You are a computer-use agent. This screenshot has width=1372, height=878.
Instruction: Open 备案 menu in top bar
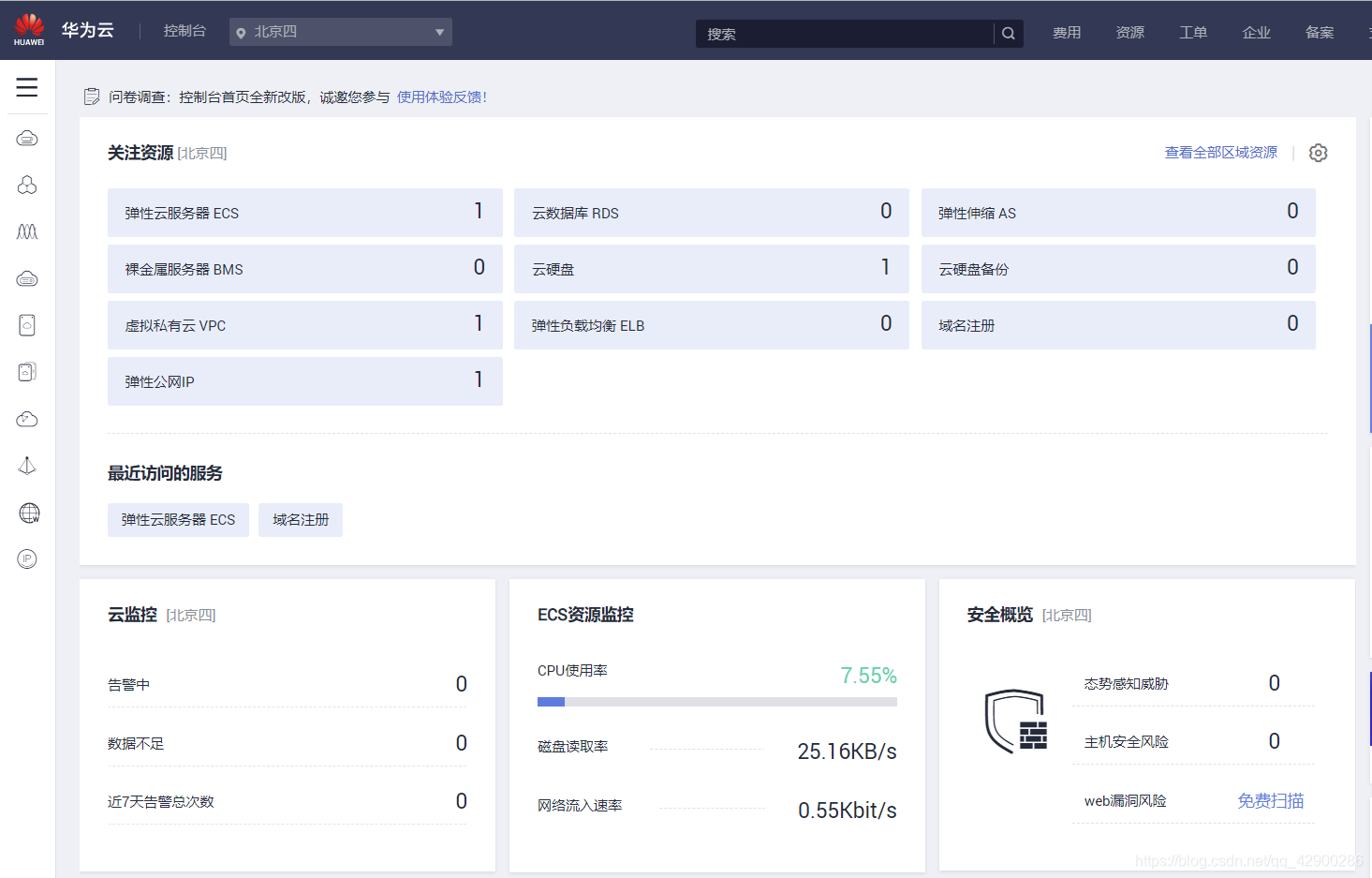pos(1320,33)
